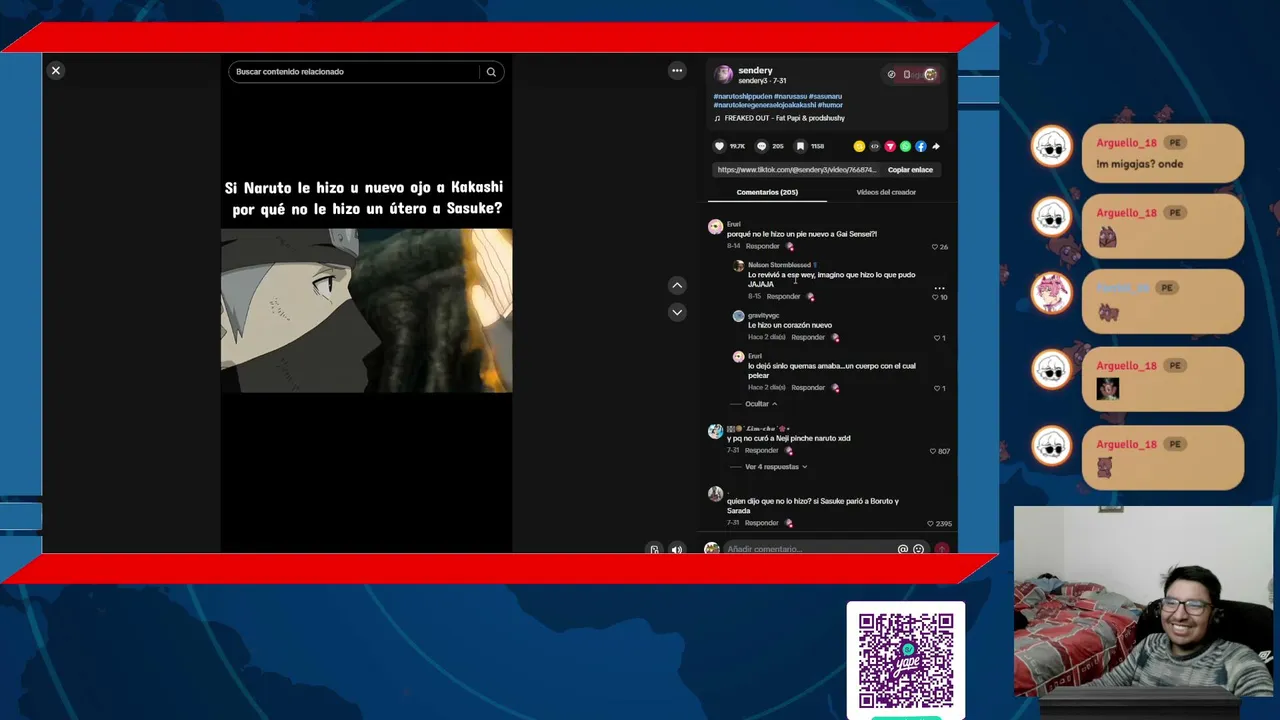Open gravityvgc commenter avatar
This screenshot has width=1280, height=720.
pos(739,316)
